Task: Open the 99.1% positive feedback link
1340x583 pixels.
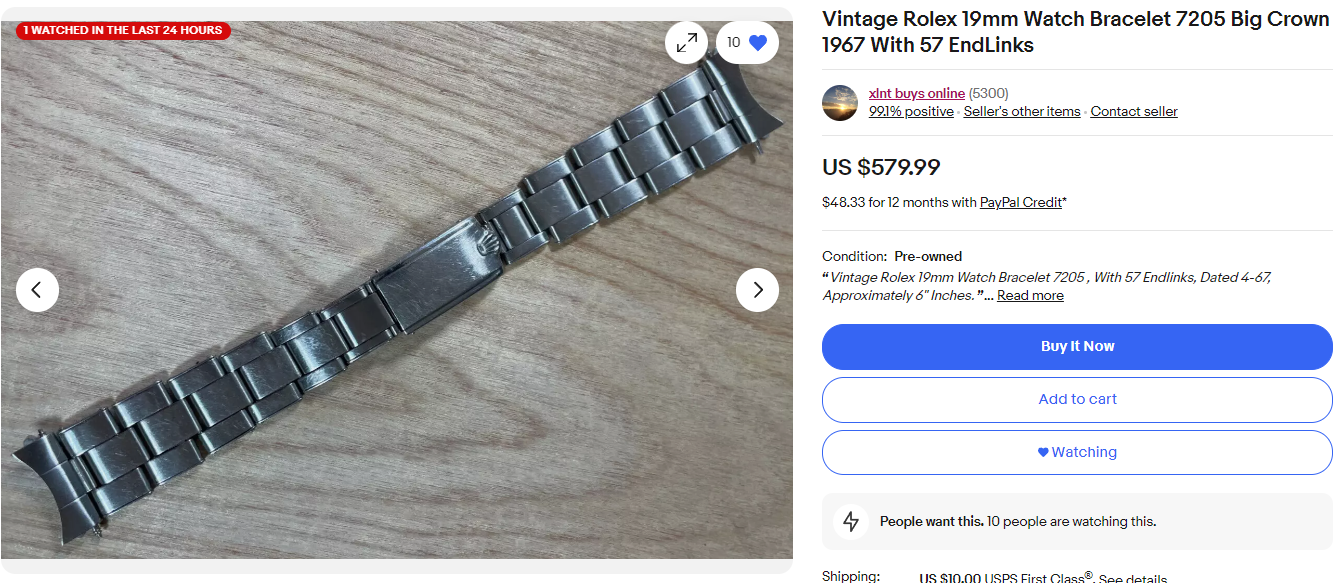Action: (x=911, y=111)
